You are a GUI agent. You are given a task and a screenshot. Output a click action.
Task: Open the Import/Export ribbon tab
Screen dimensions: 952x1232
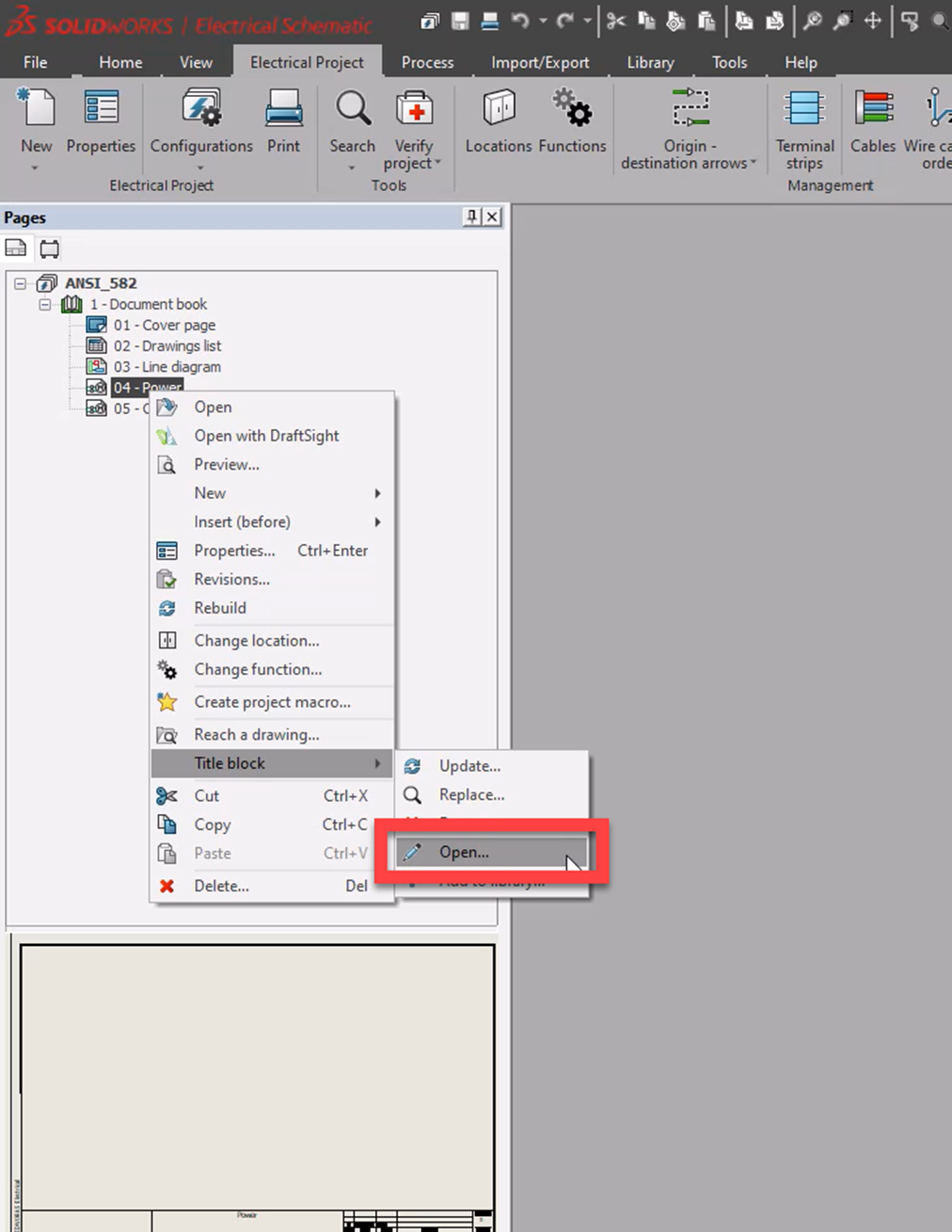click(540, 62)
